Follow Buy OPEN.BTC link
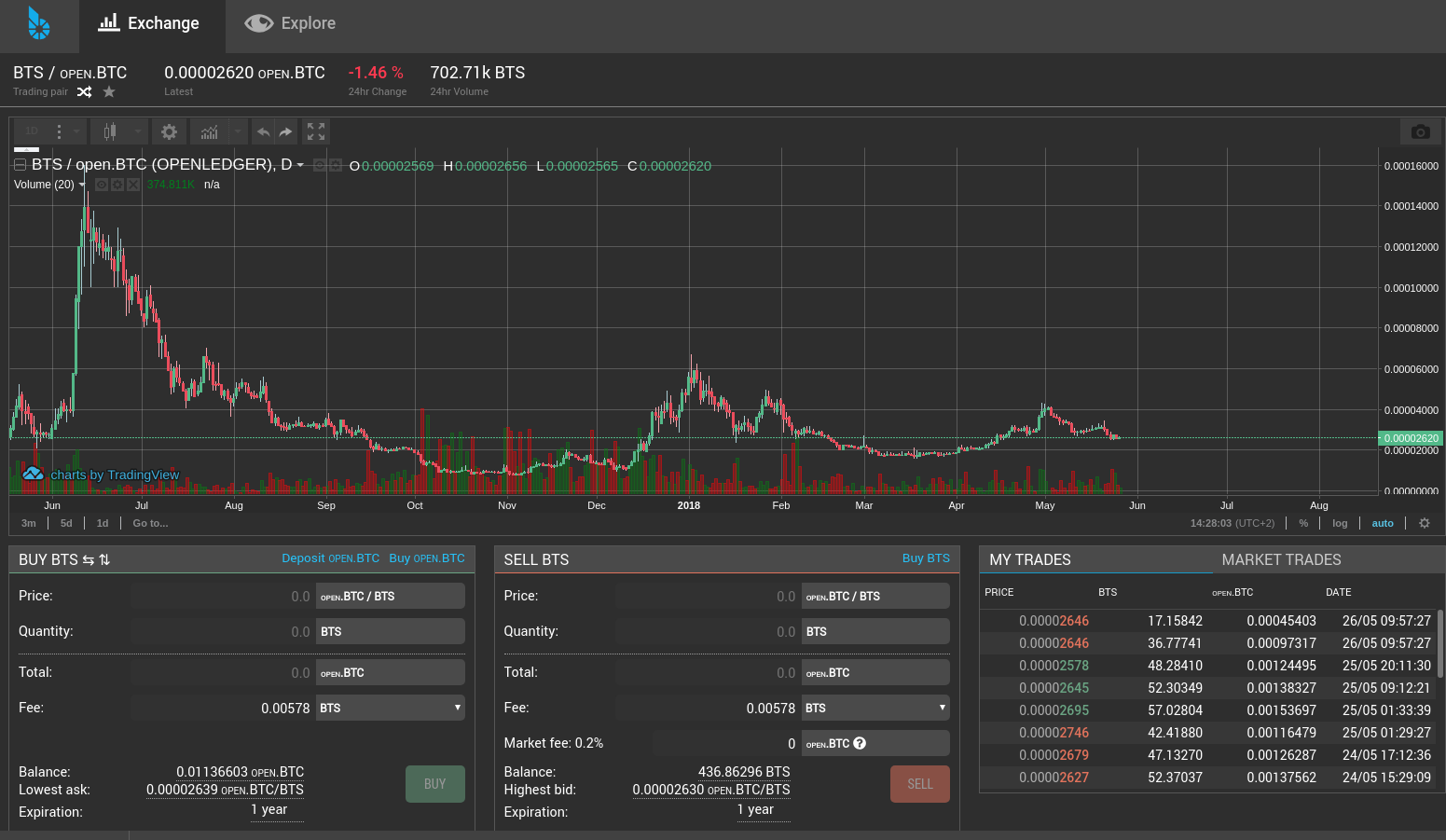 427,558
